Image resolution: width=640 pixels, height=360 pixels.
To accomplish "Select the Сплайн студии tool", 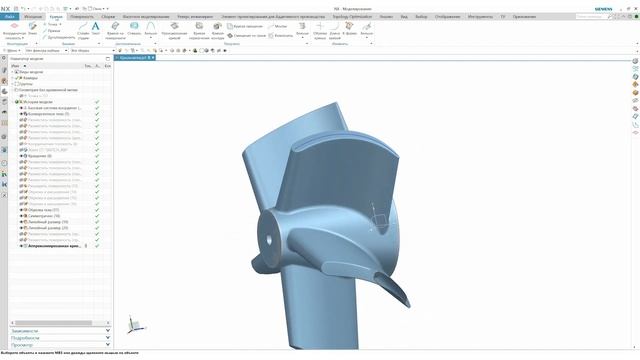I will click(83, 31).
